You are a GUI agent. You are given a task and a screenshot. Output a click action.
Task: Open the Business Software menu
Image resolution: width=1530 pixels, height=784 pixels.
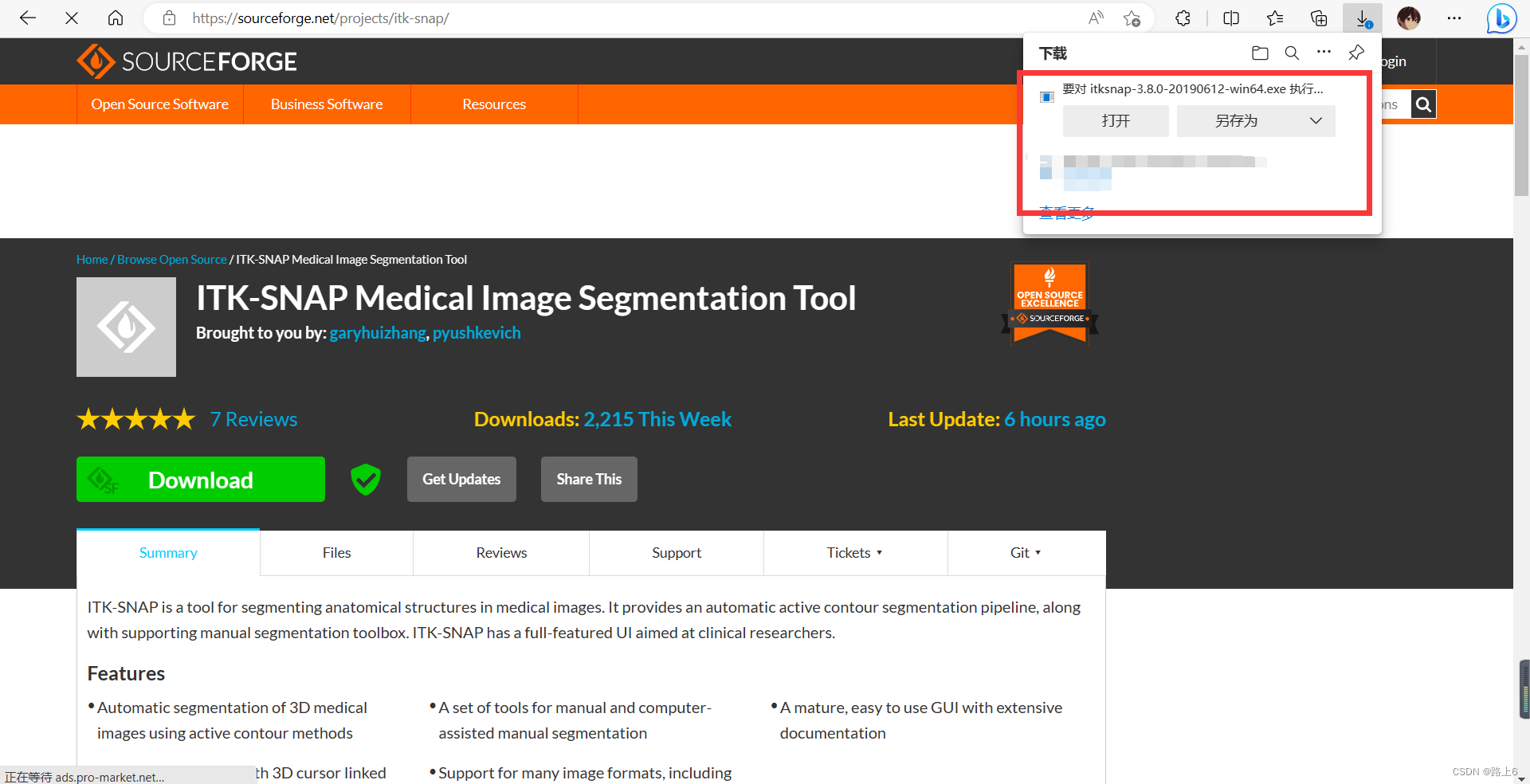[327, 104]
